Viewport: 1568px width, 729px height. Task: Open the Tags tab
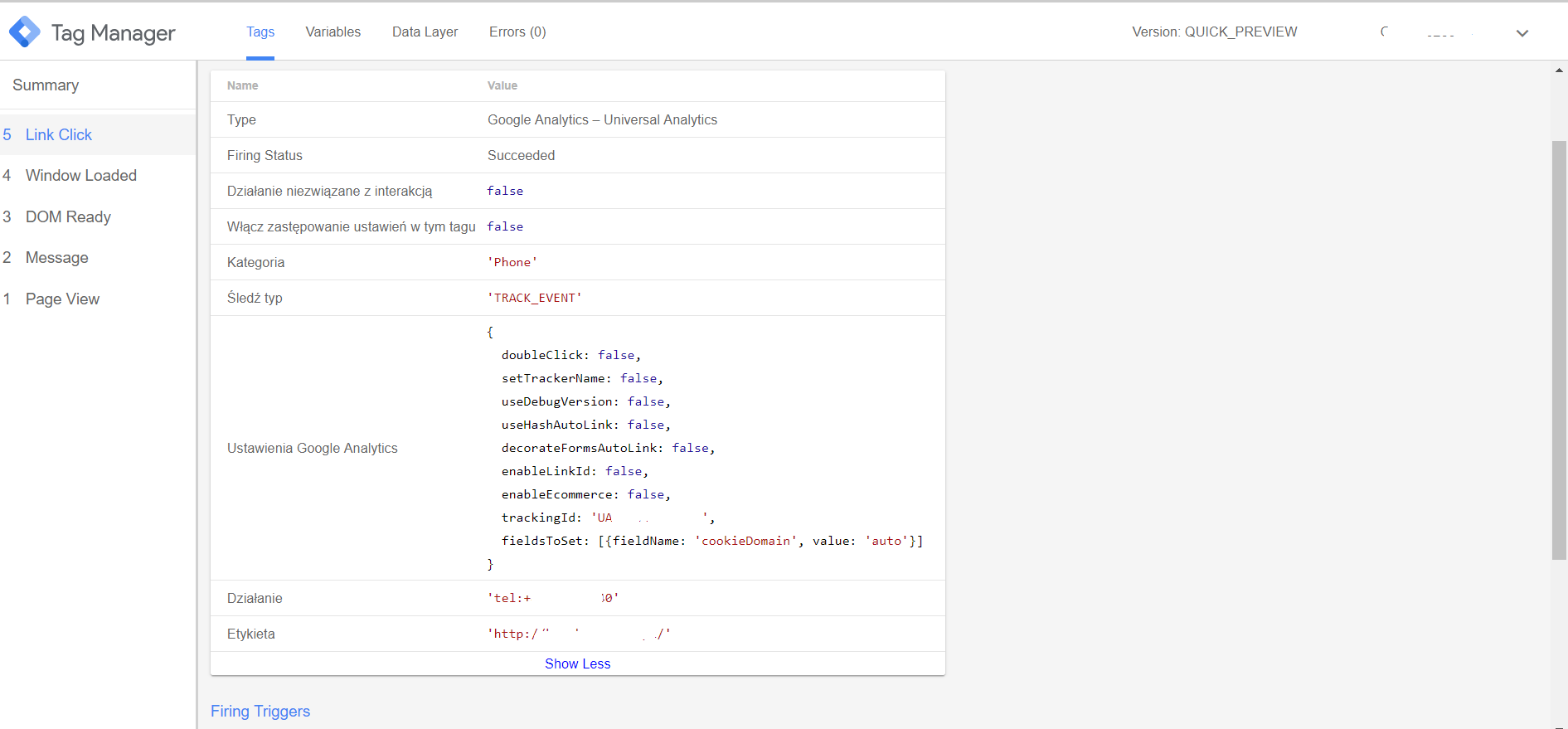pos(260,32)
